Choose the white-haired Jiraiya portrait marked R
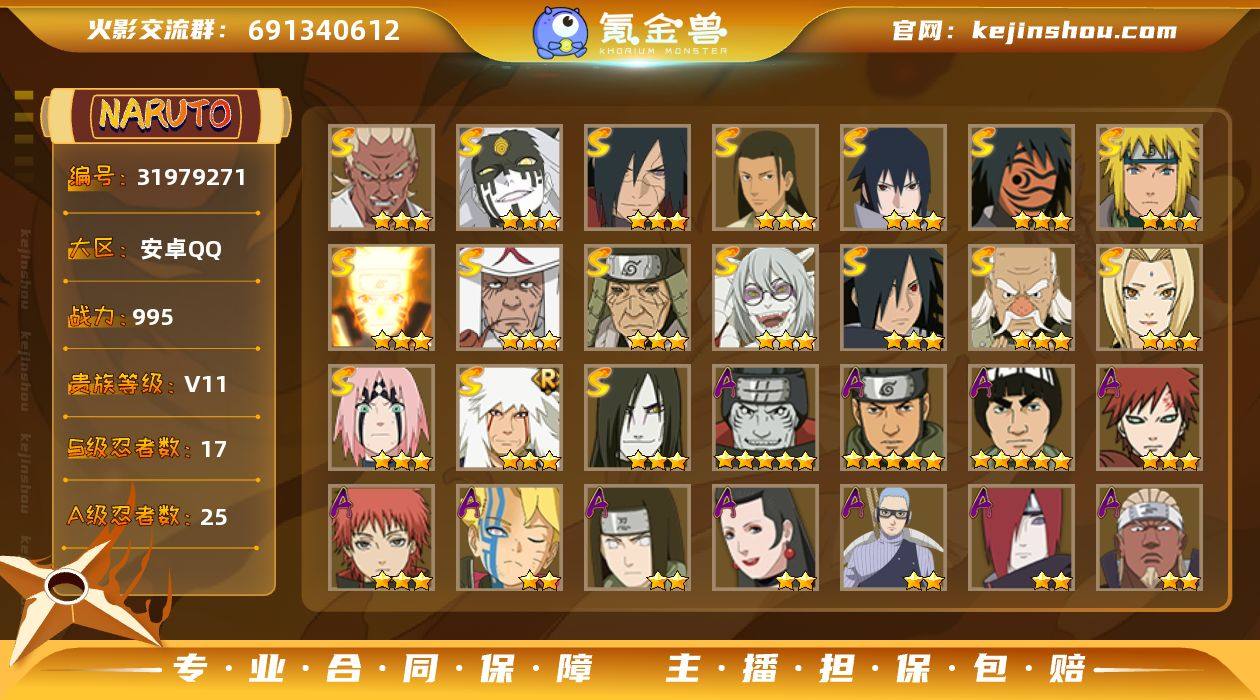The width and height of the screenshot is (1260, 700). tap(509, 418)
